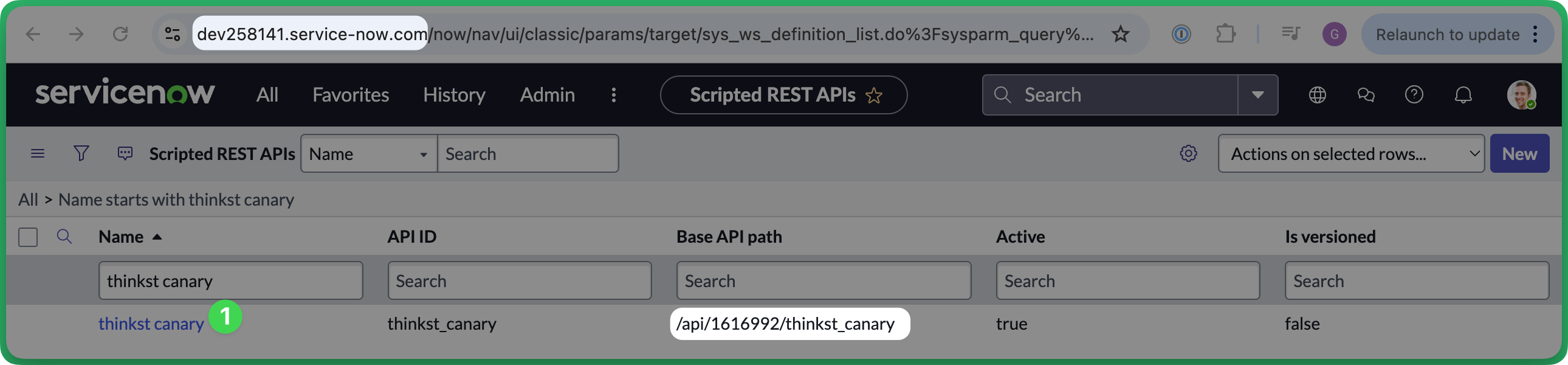The image size is (1568, 365).
Task: Open the list hamburger menu icon
Action: [x=38, y=153]
